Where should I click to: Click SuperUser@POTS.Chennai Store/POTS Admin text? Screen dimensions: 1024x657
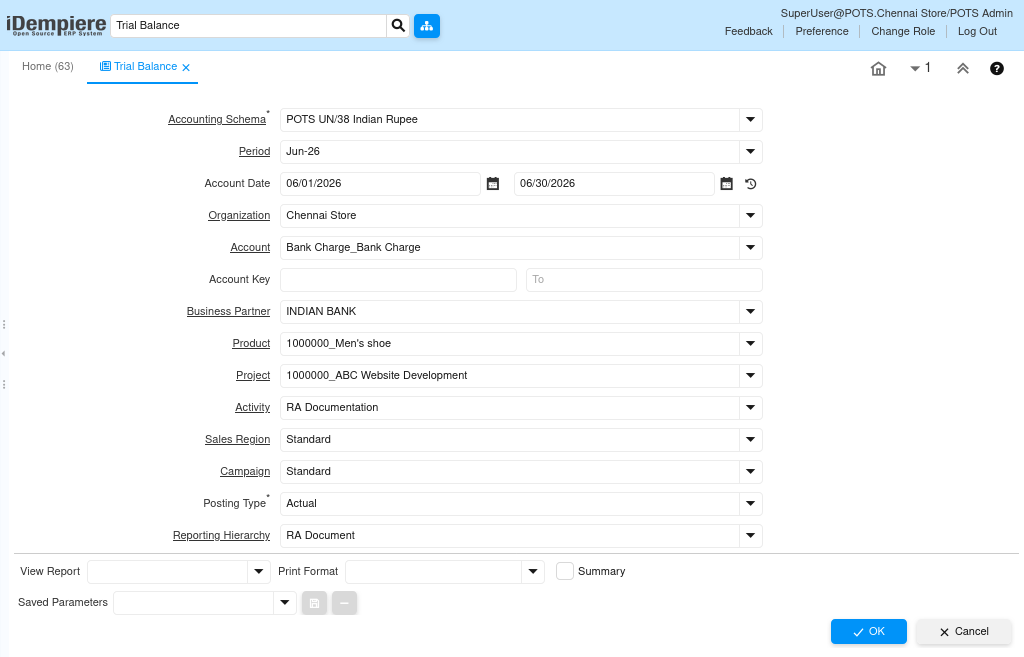pyautogui.click(x=896, y=13)
